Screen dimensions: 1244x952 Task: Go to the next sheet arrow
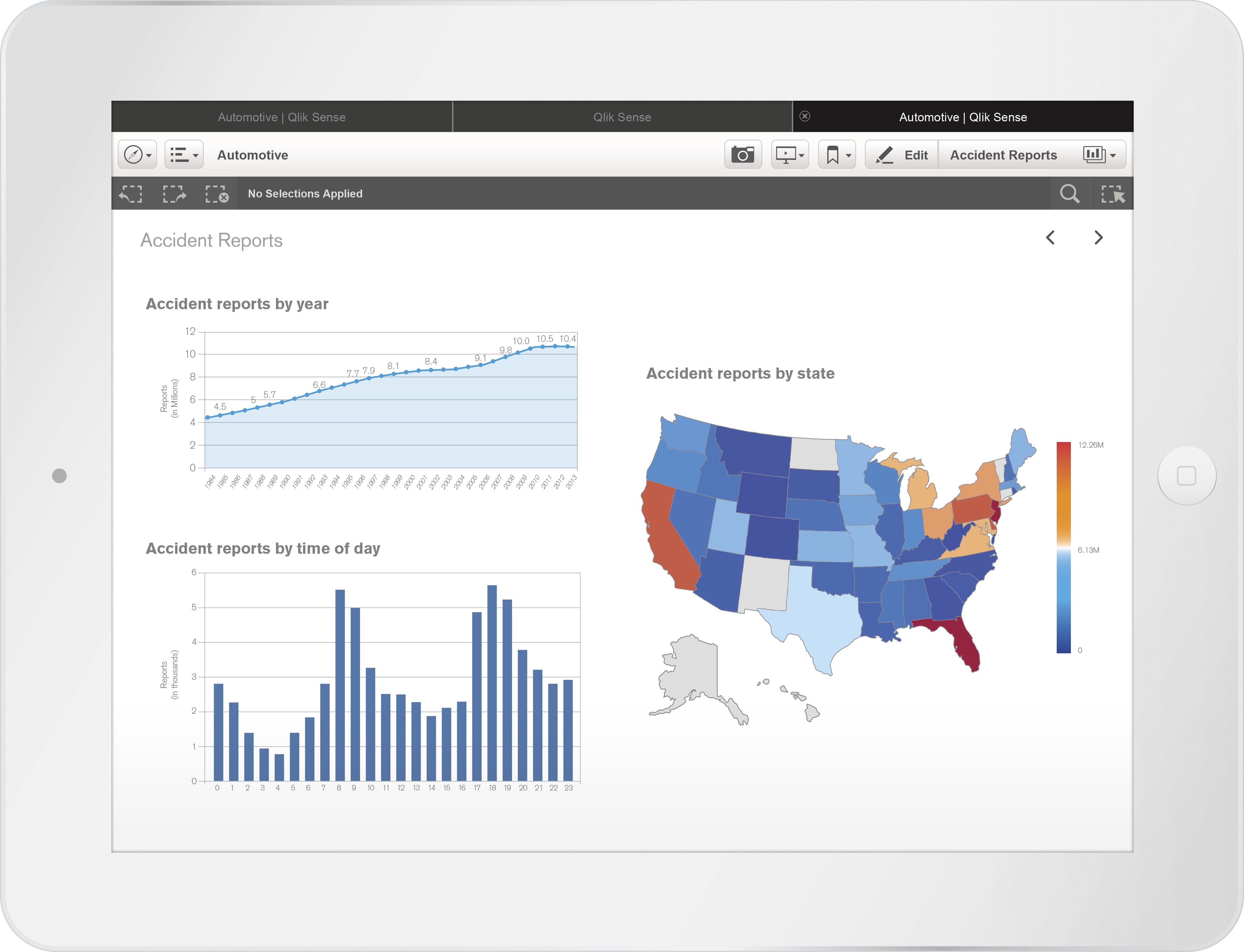[x=1098, y=237]
